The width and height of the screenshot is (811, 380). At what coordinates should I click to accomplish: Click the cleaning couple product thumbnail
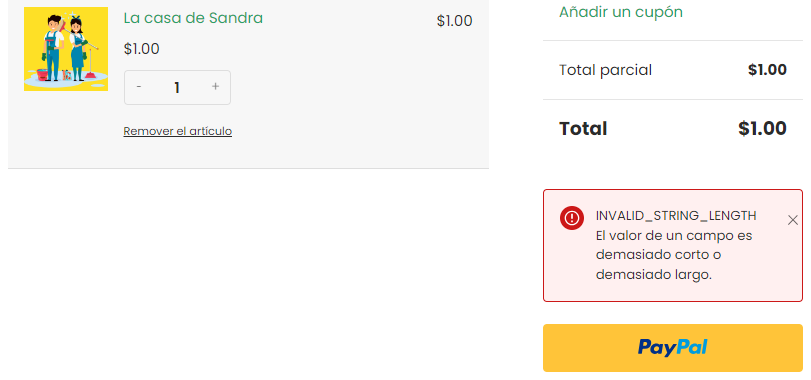tap(66, 49)
